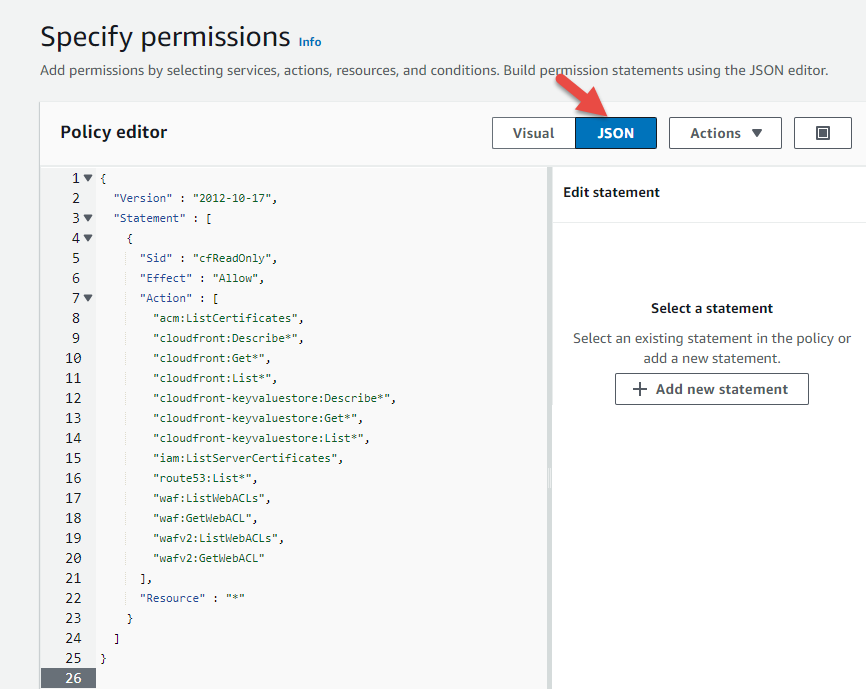Collapse the fold arrow on line 1
Viewport: 866px width, 689px height.
88,178
